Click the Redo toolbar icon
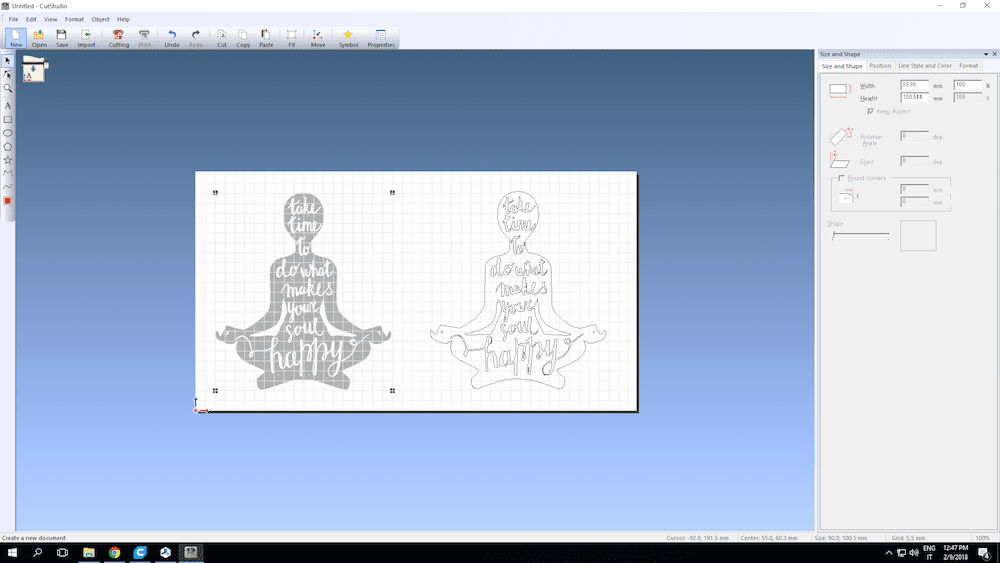The image size is (1000, 563). point(196,38)
